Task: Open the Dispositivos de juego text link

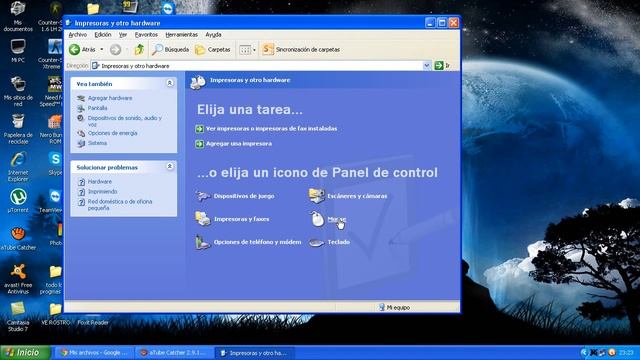Action: click(244, 196)
